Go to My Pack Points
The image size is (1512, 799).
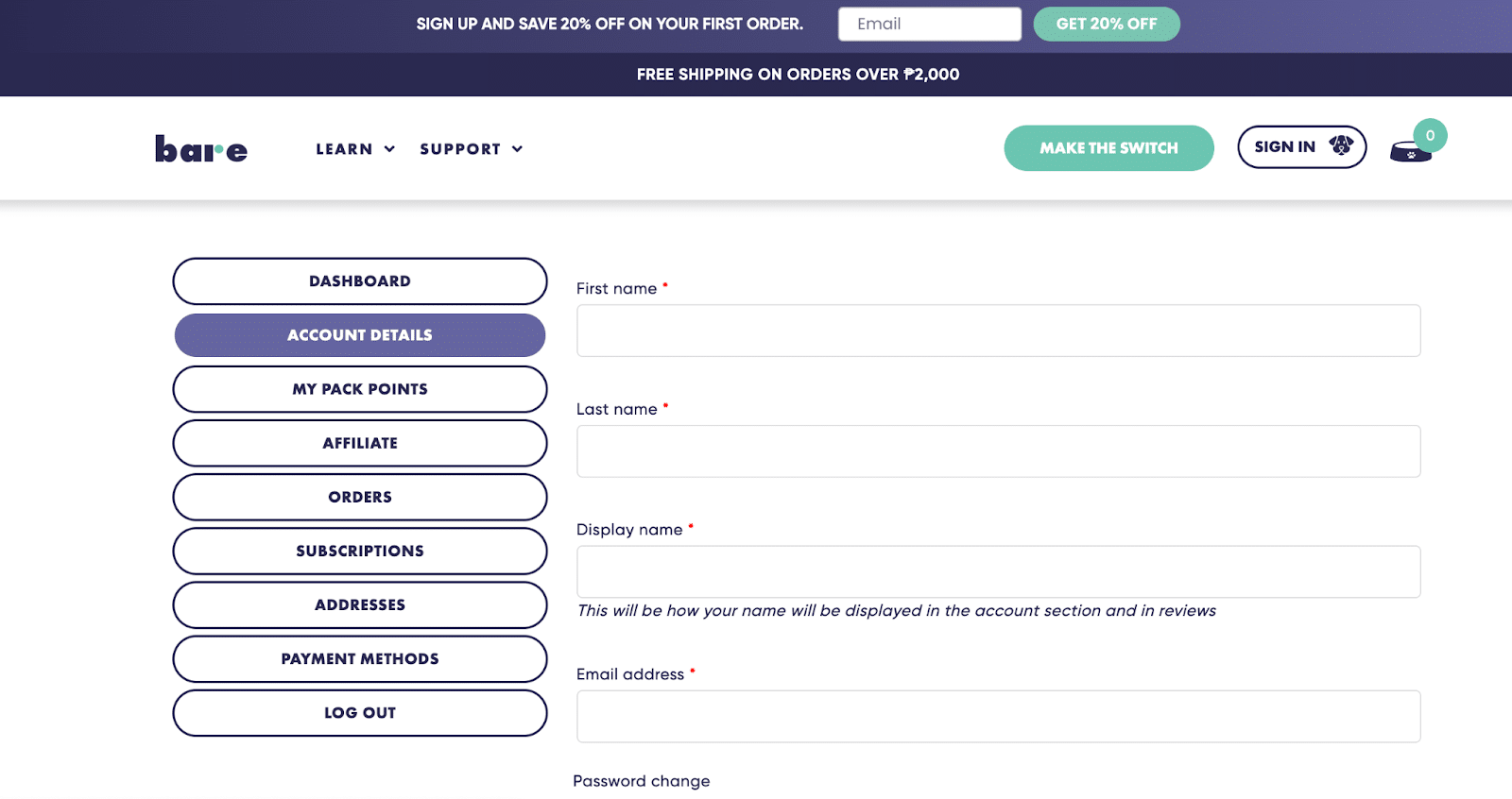[x=360, y=389]
